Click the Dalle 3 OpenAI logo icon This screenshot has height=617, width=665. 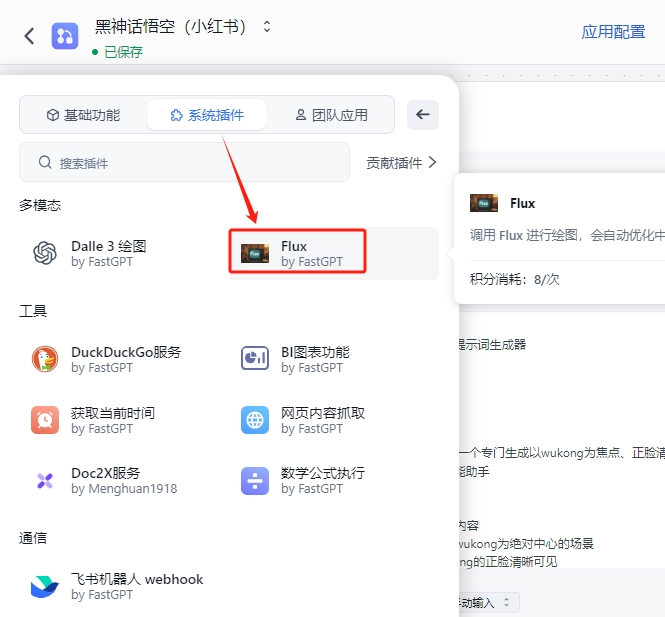[x=45, y=253]
